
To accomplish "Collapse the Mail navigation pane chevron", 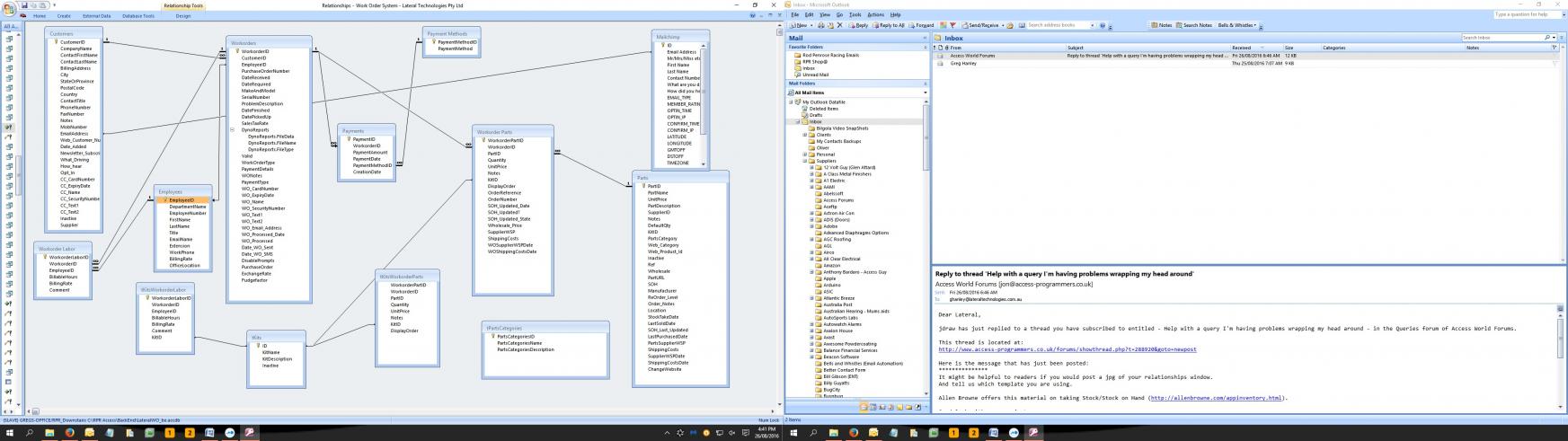I will coord(924,38).
